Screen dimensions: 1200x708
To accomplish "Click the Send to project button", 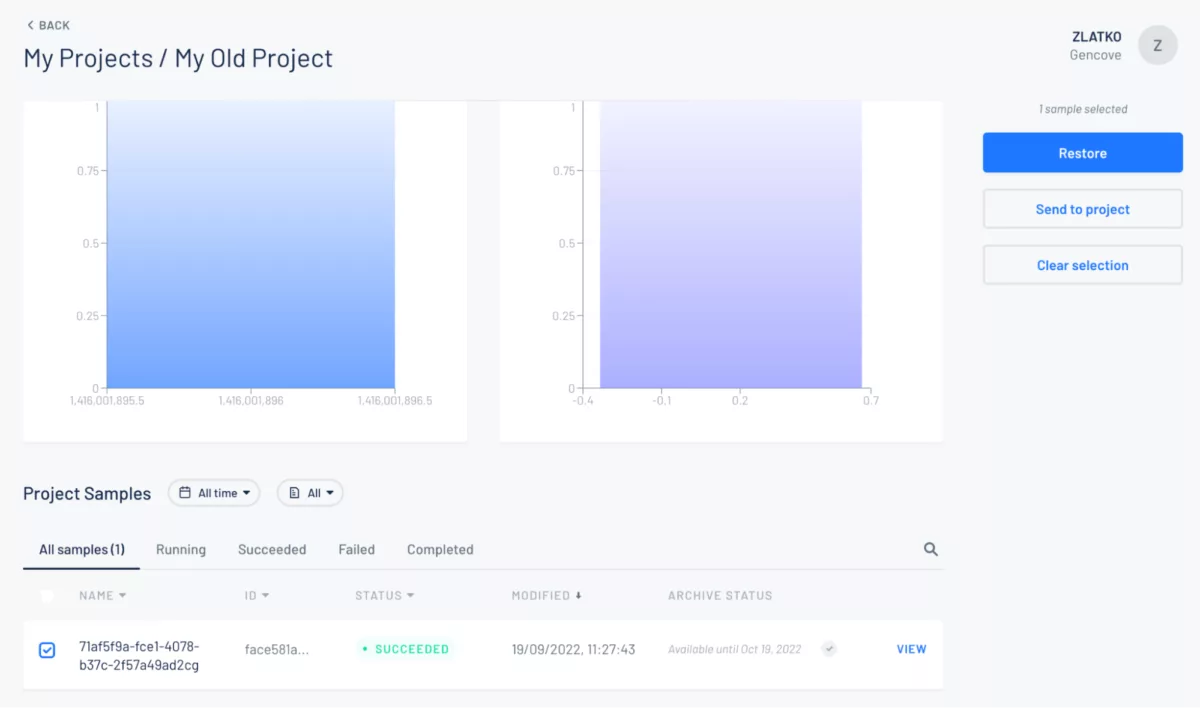I will (x=1082, y=209).
